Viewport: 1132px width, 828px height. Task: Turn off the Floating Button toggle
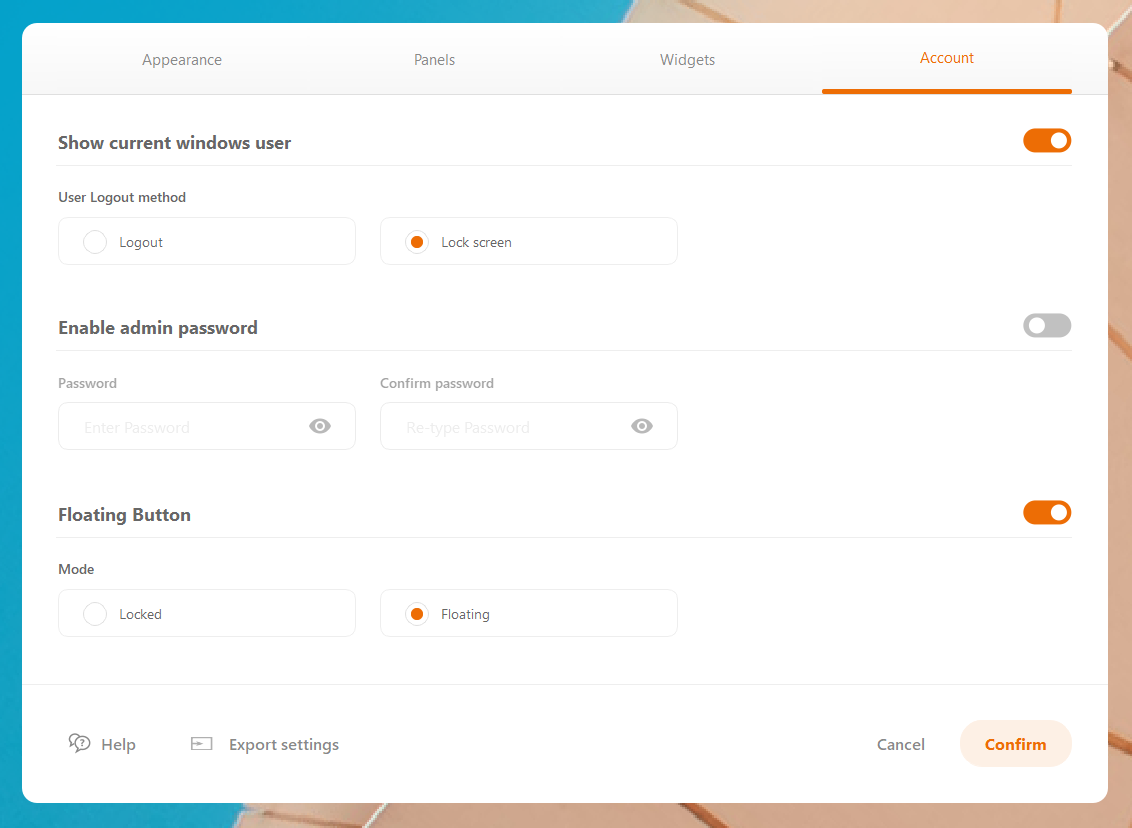point(1046,513)
